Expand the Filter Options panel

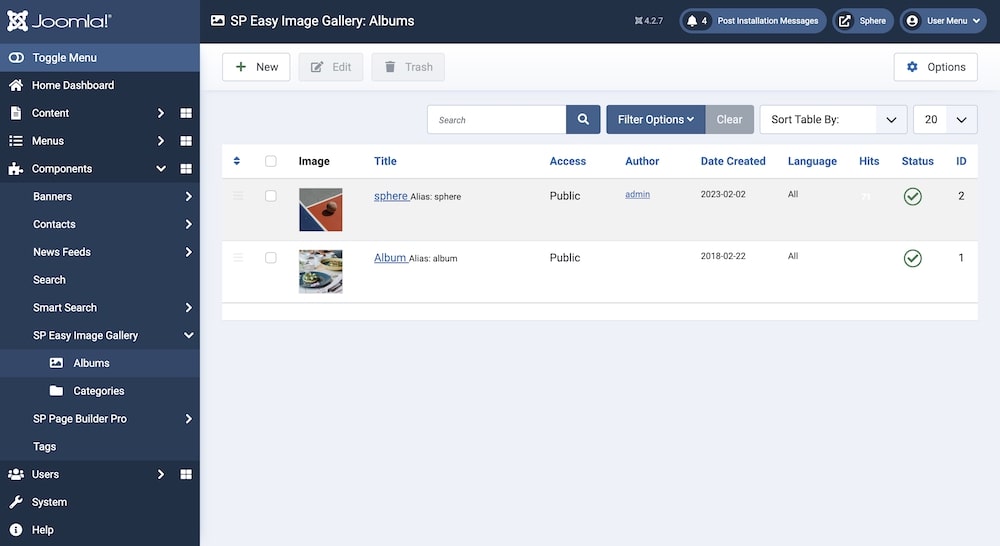(655, 120)
